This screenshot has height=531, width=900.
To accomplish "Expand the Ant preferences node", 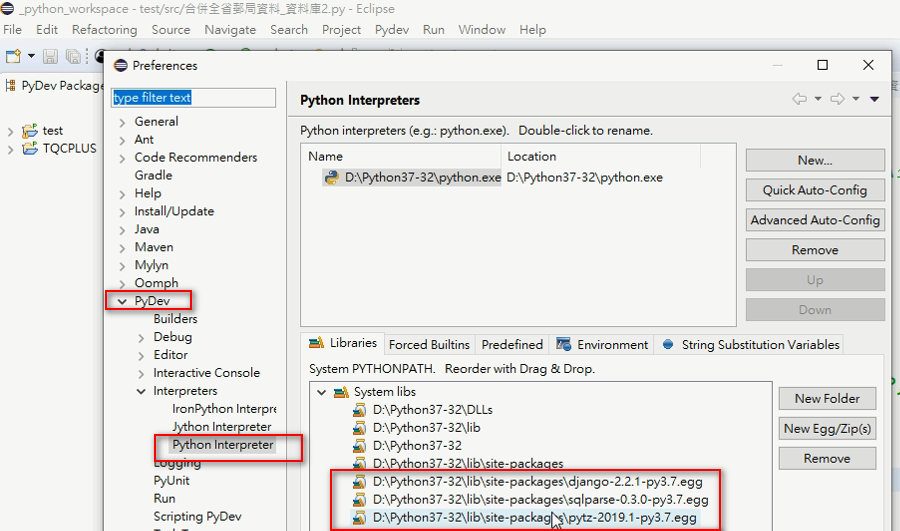I will 122,140.
